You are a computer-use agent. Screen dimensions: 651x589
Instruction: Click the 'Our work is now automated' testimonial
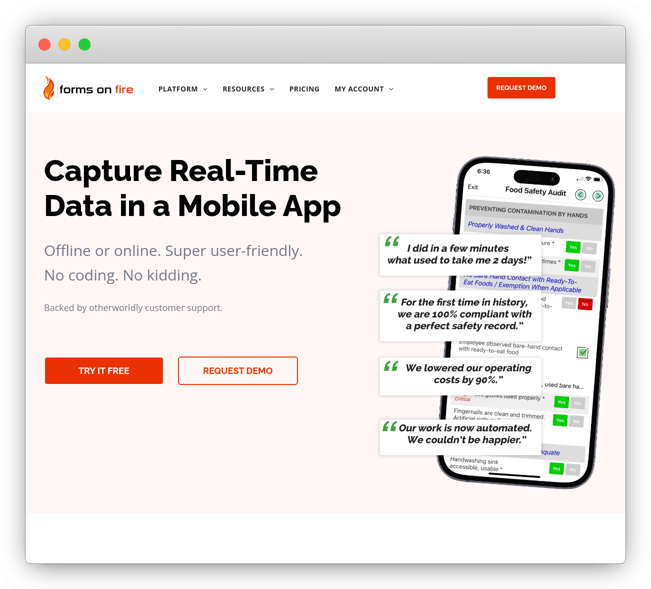pos(460,437)
